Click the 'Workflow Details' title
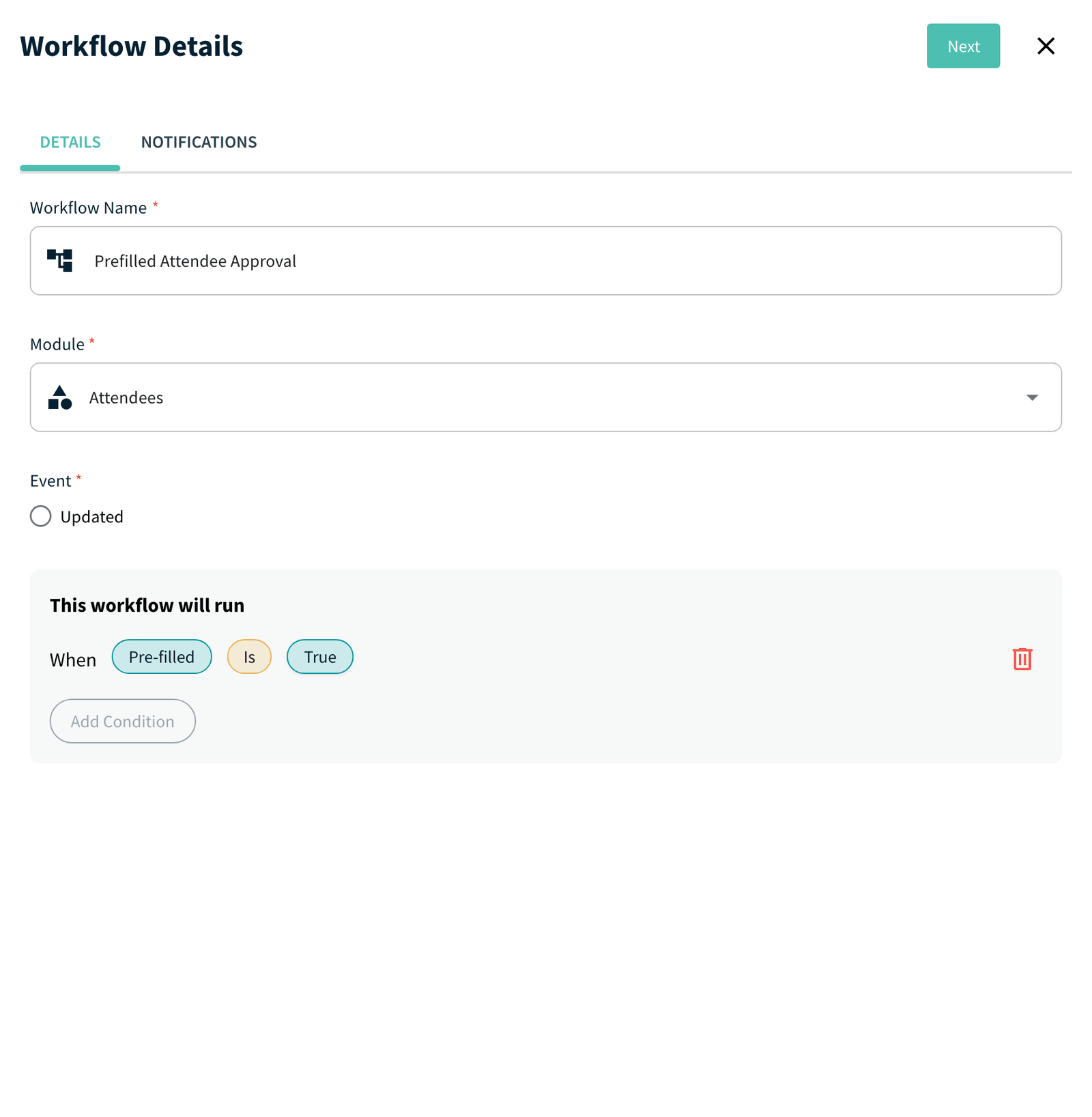Screen dimensions: 1092x1117 [x=132, y=46]
